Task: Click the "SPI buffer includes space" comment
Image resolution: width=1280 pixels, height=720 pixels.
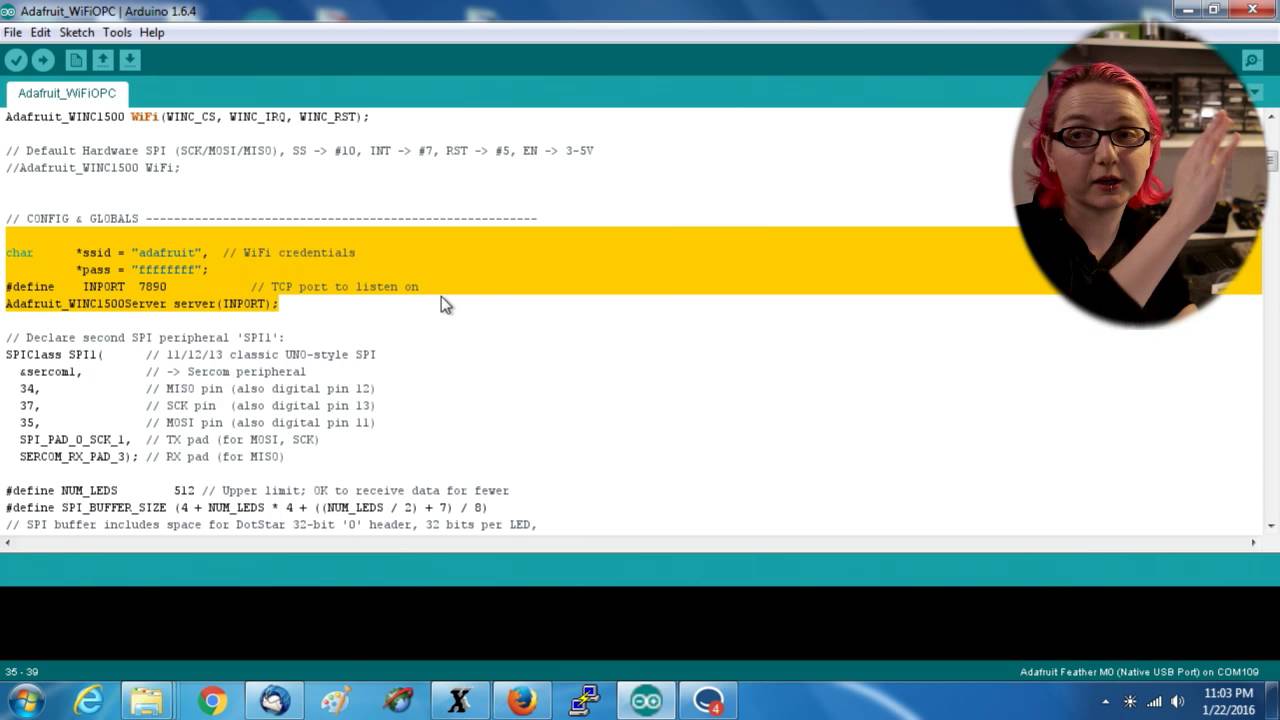Action: click(271, 525)
